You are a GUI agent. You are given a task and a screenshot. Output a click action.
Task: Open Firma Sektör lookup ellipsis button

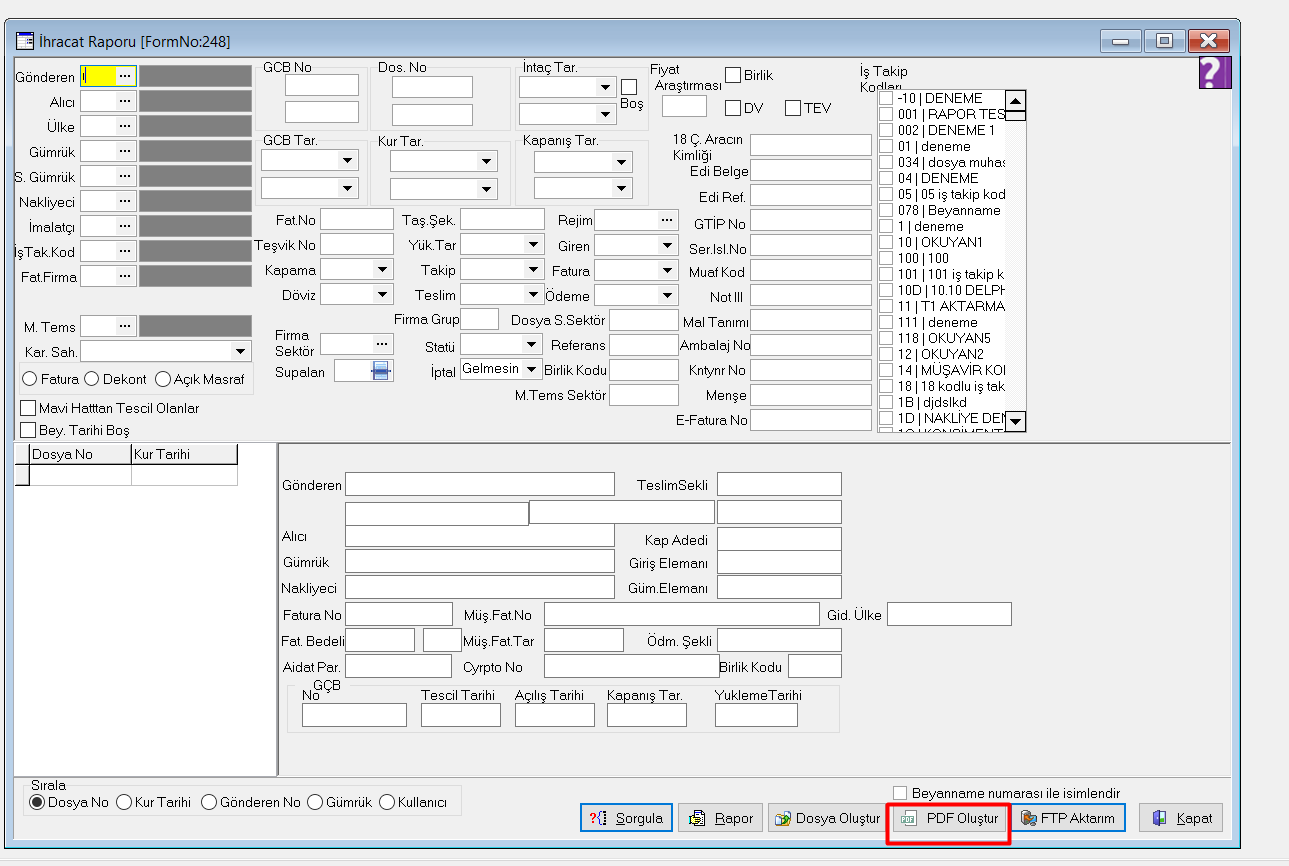point(381,343)
